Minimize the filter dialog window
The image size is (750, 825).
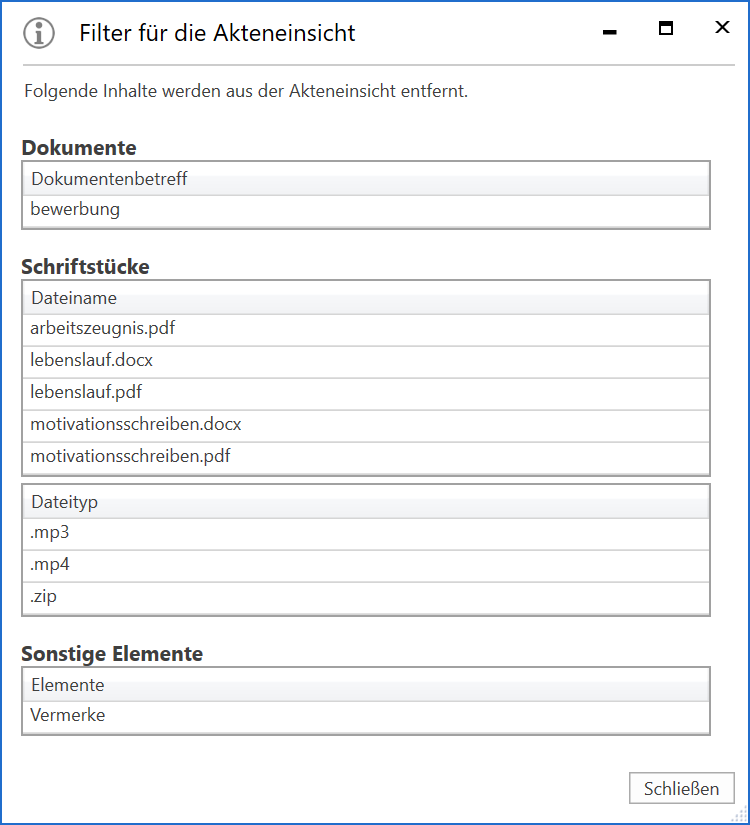(609, 32)
